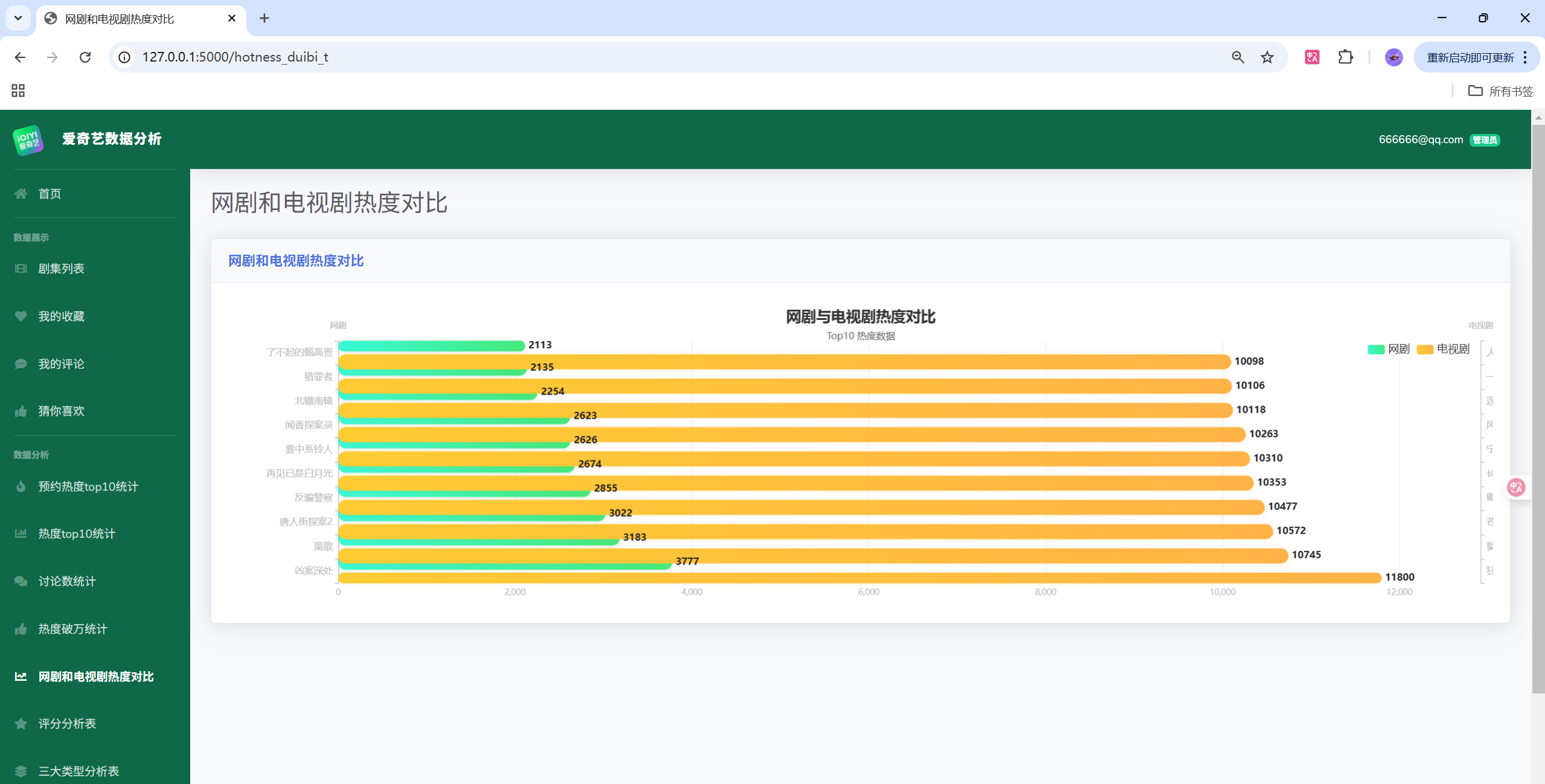1545x784 pixels.
Task: Open the browser three-dot menu
Action: point(1525,57)
